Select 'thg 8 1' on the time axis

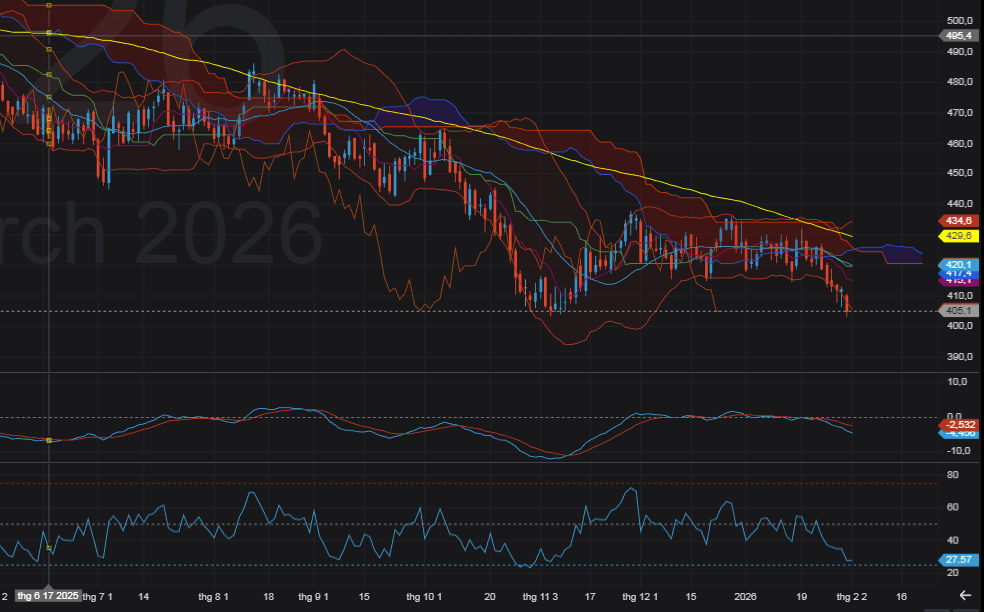coord(214,596)
